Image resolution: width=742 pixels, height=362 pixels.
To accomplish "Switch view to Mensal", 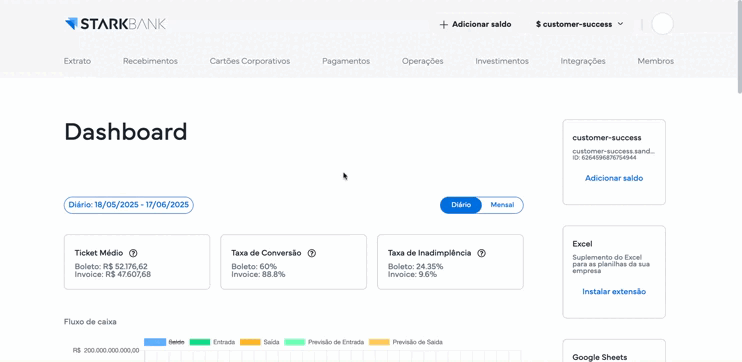I will tap(502, 205).
